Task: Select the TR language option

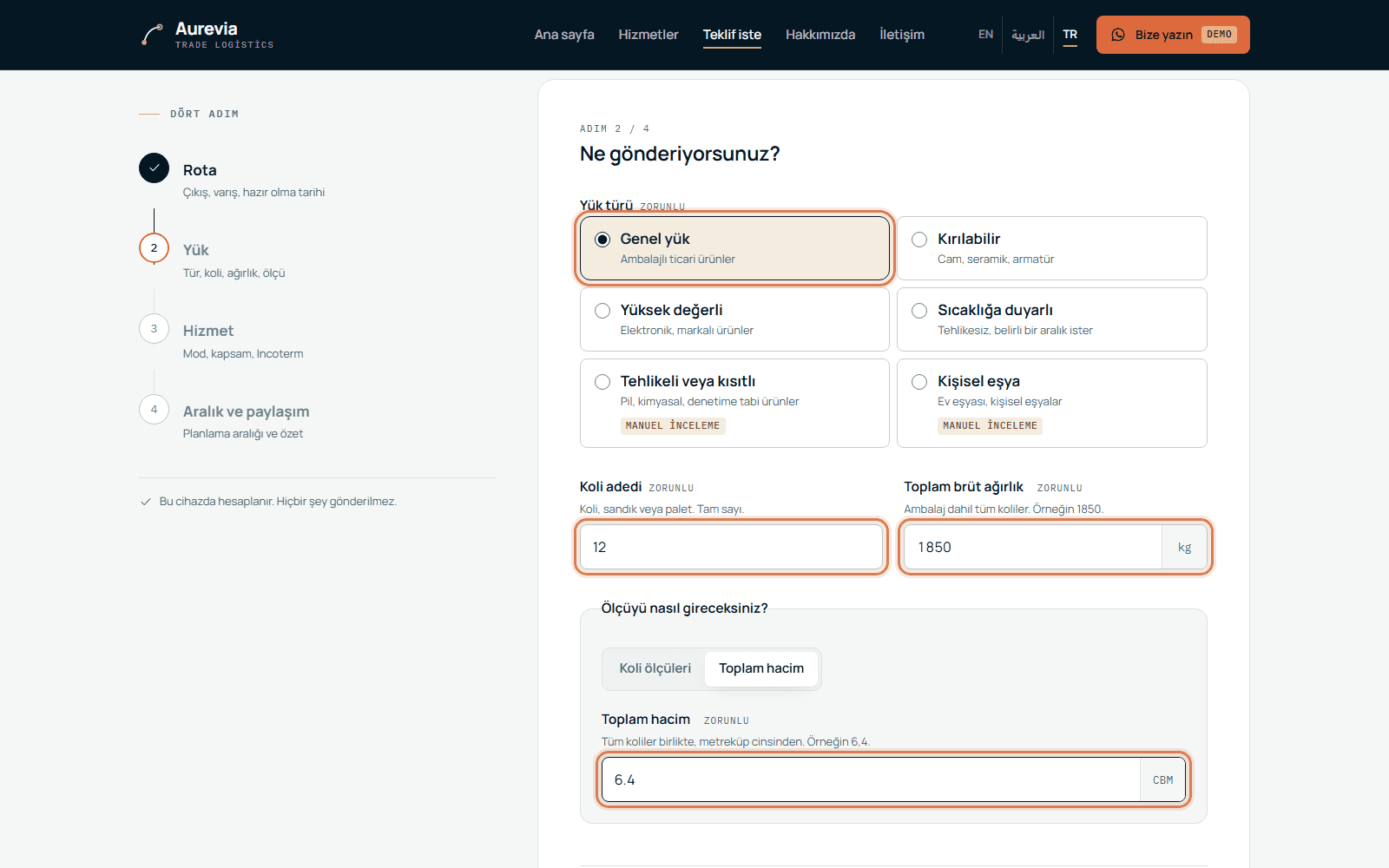Action: pyautogui.click(x=1070, y=35)
